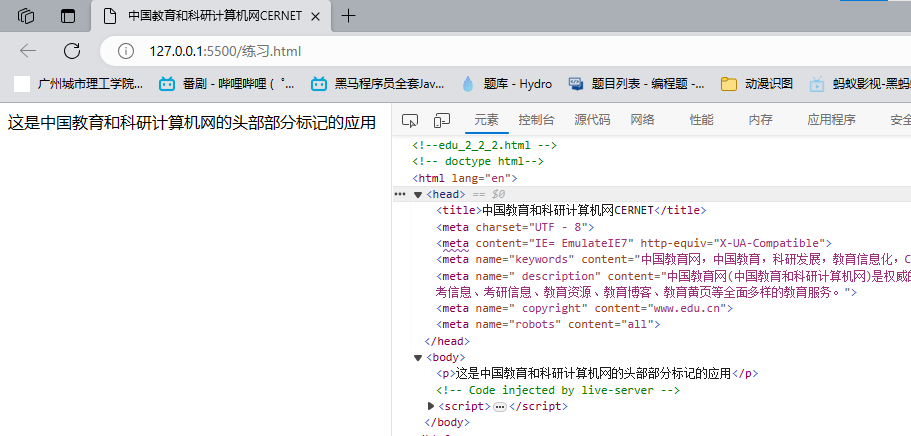
Task: Select the meta keywords row
Action: coord(673,259)
